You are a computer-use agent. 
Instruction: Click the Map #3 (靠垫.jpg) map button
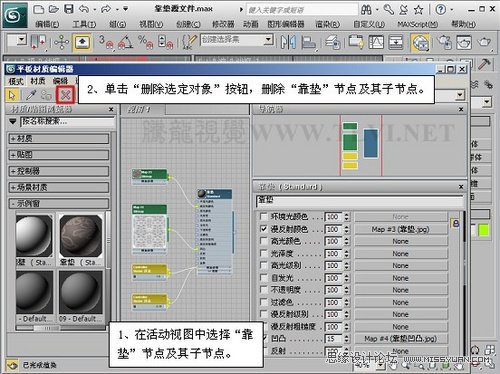(400, 229)
